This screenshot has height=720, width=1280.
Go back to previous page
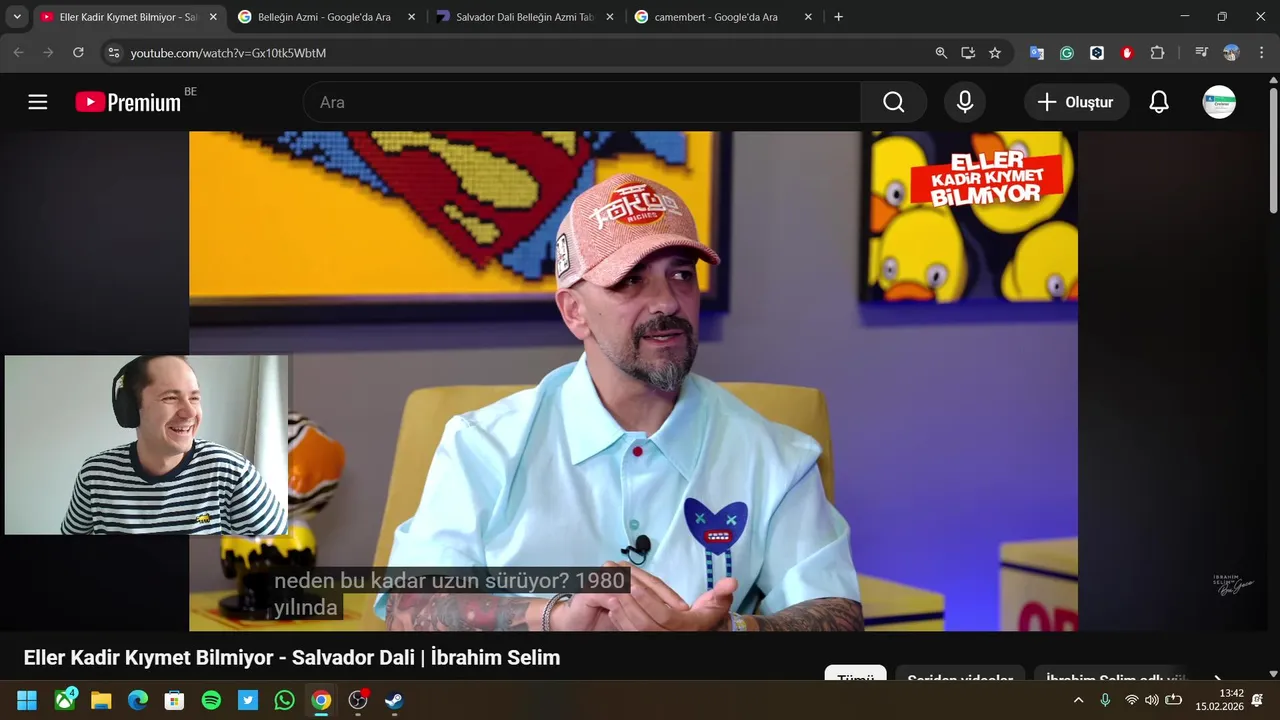(18, 53)
